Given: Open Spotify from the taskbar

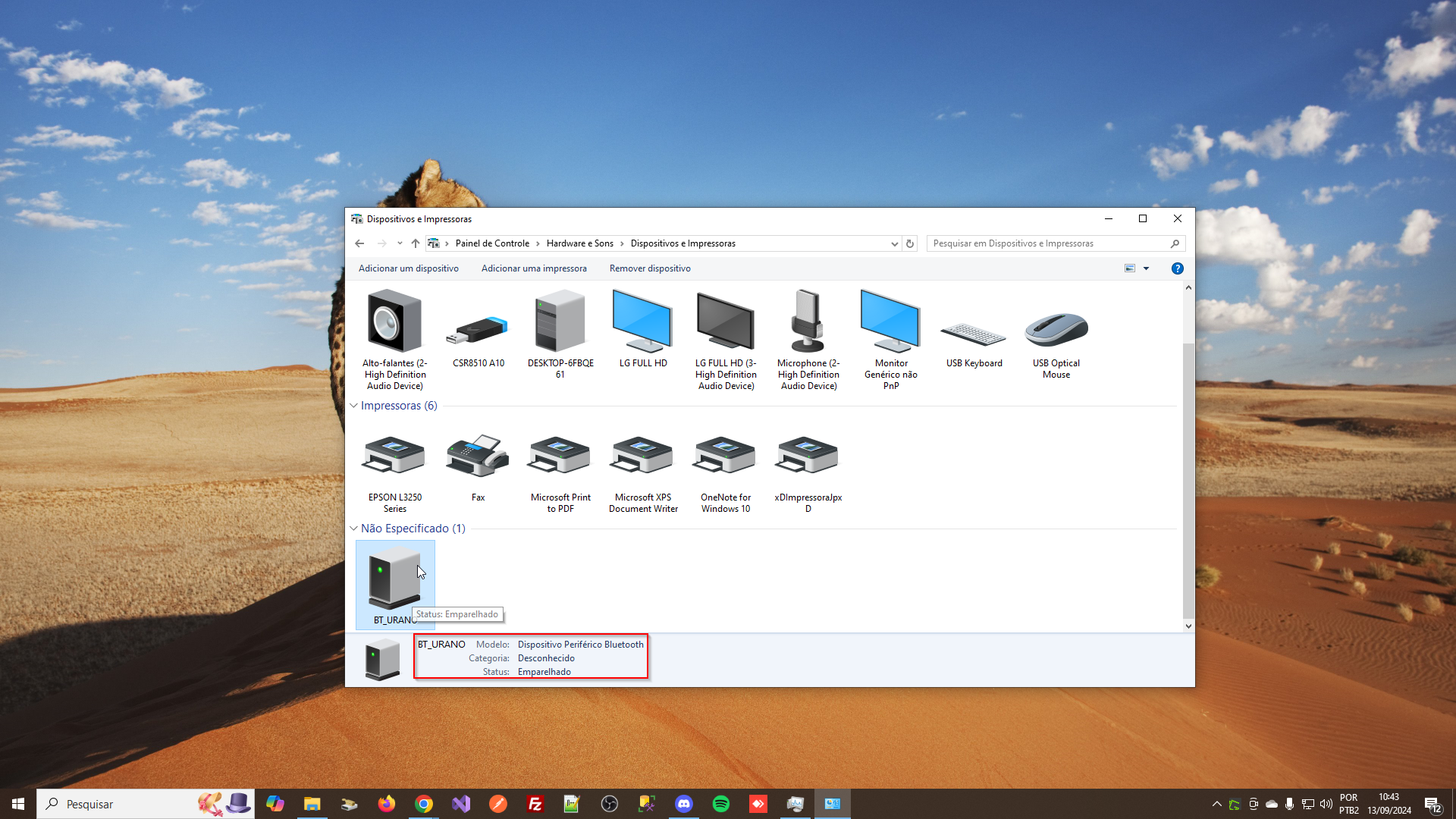Looking at the screenshot, I should pos(720,804).
